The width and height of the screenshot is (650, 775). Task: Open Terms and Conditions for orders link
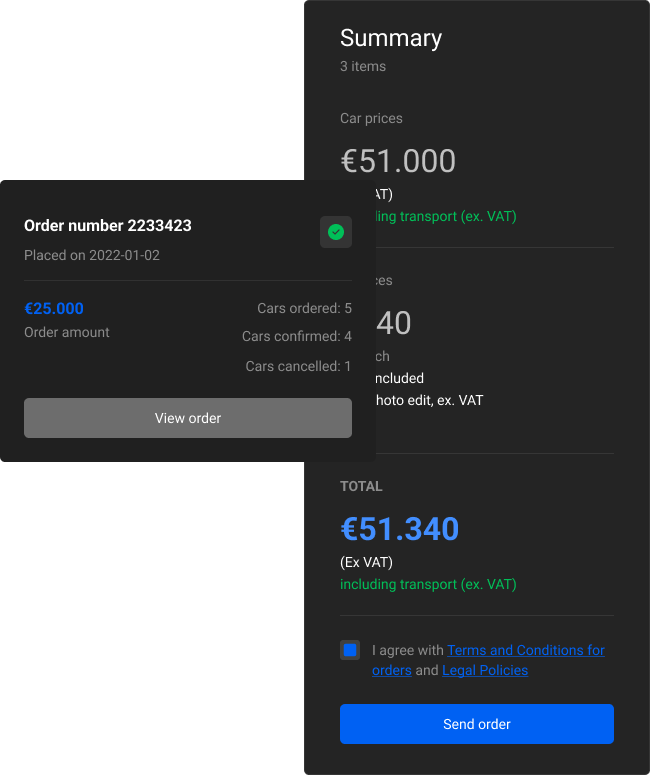point(525,650)
